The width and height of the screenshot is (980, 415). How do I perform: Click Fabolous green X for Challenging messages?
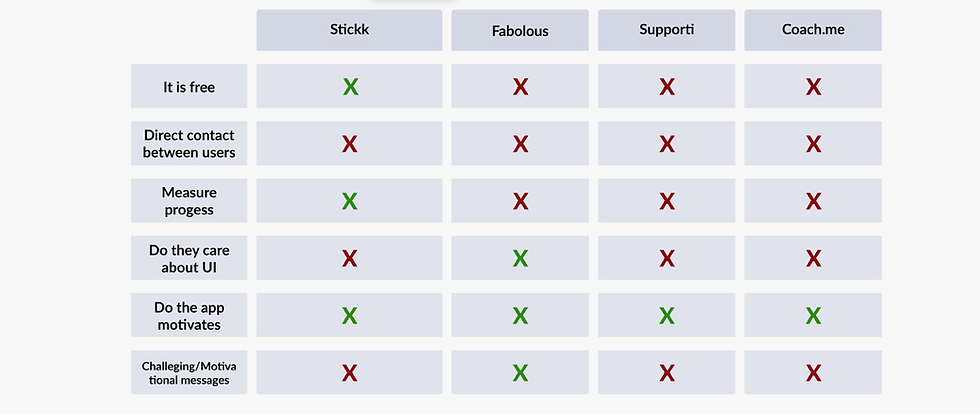(520, 373)
